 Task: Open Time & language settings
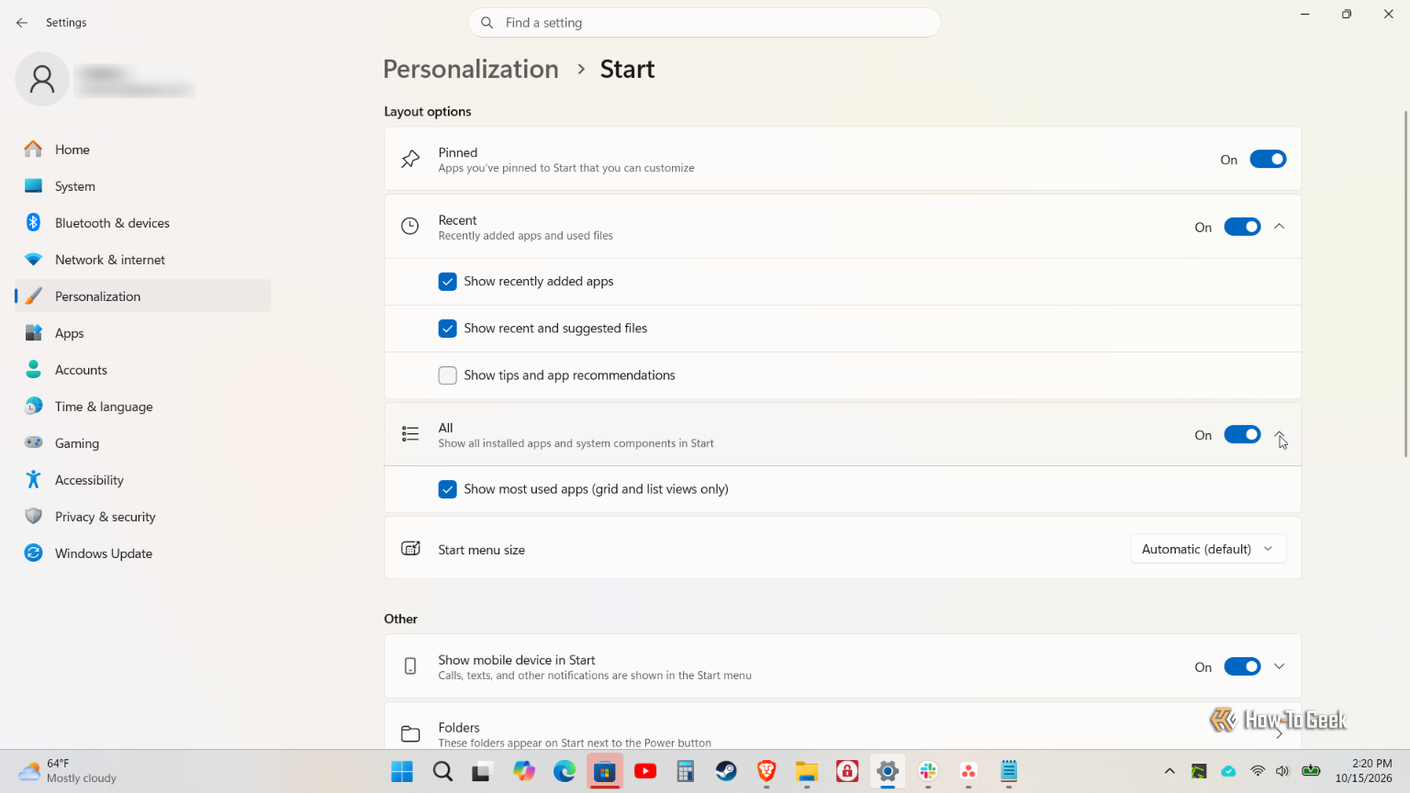point(143,407)
